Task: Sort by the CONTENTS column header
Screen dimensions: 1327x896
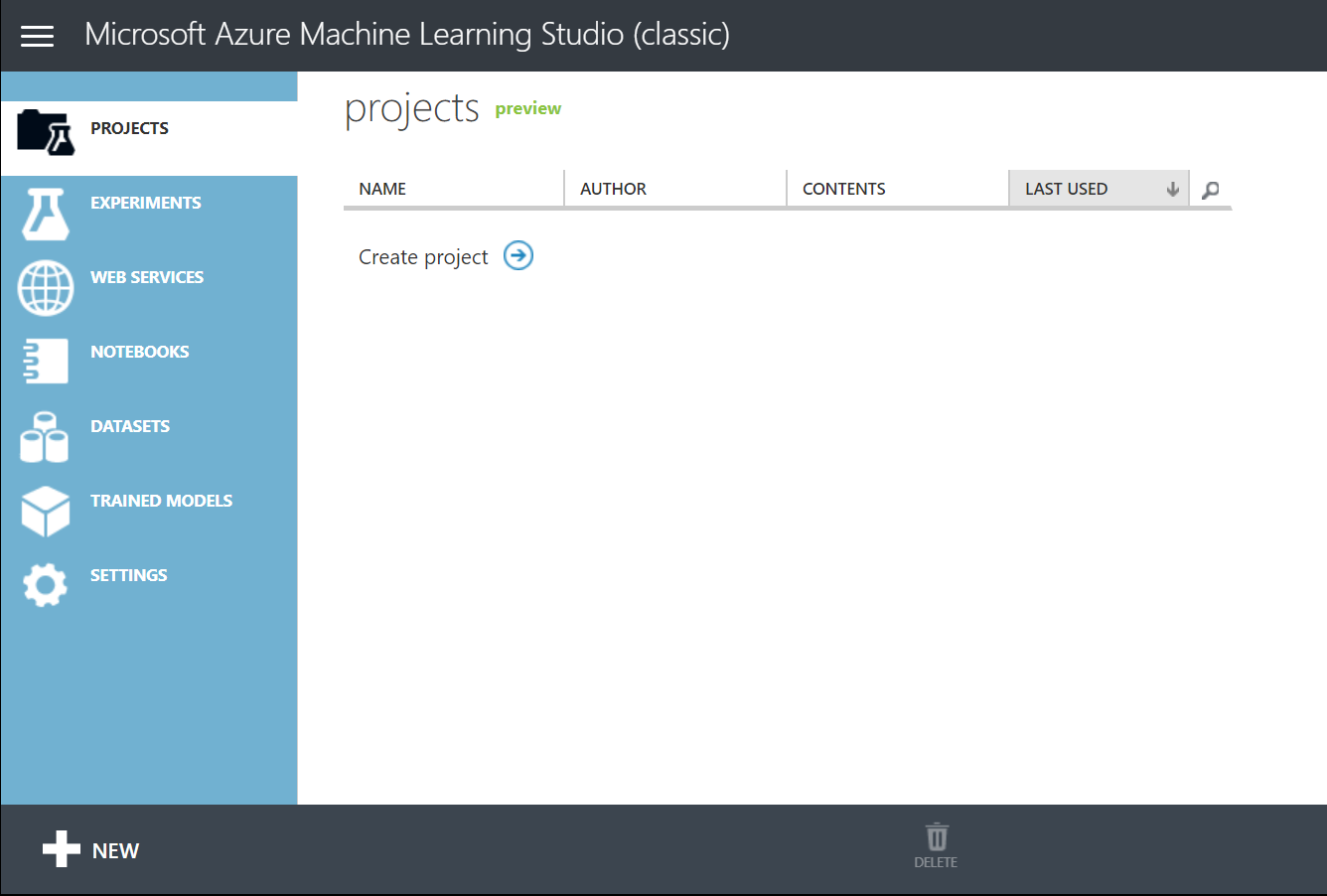Action: coord(898,189)
